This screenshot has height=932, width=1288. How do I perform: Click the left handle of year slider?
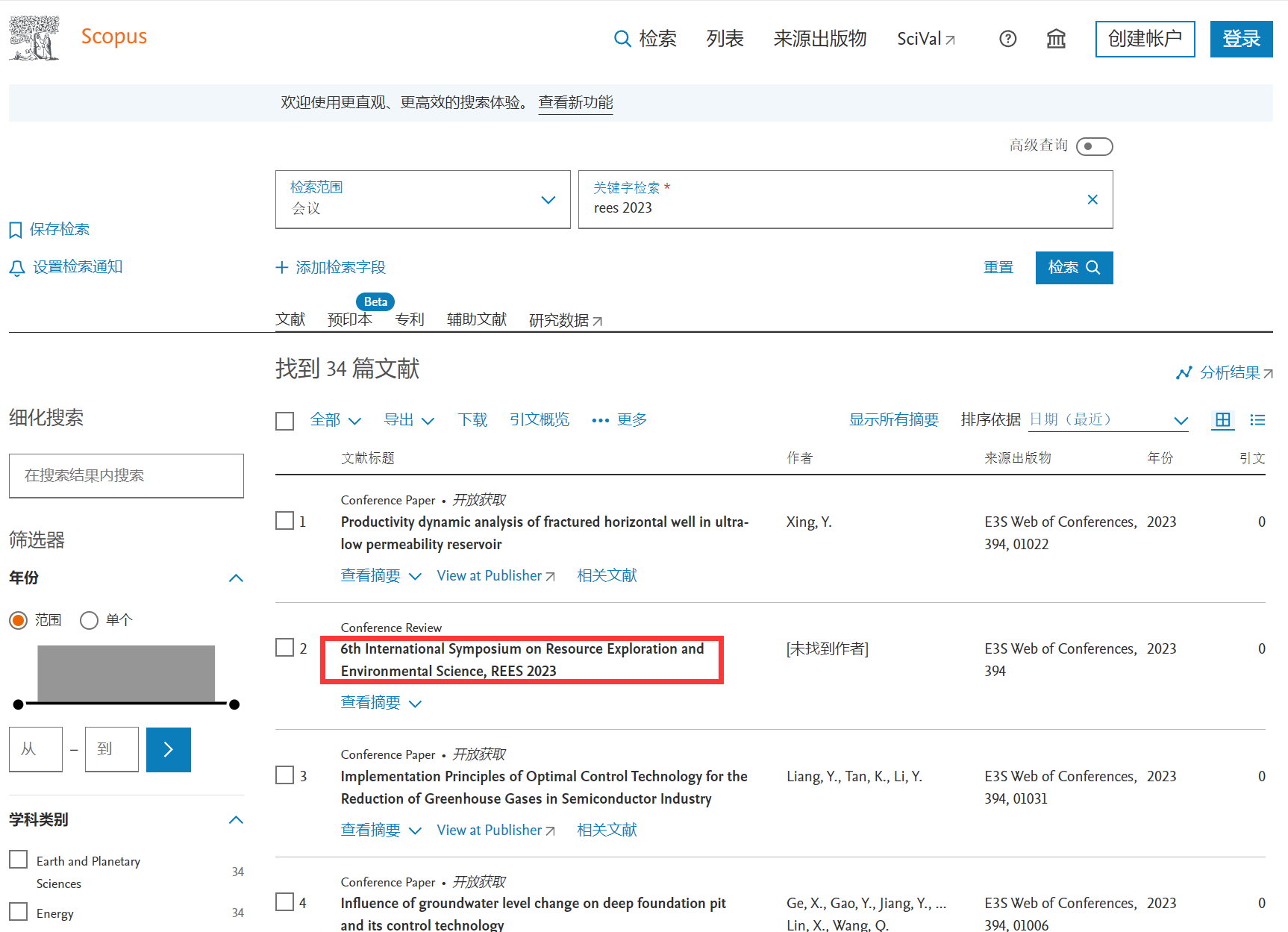pos(19,704)
